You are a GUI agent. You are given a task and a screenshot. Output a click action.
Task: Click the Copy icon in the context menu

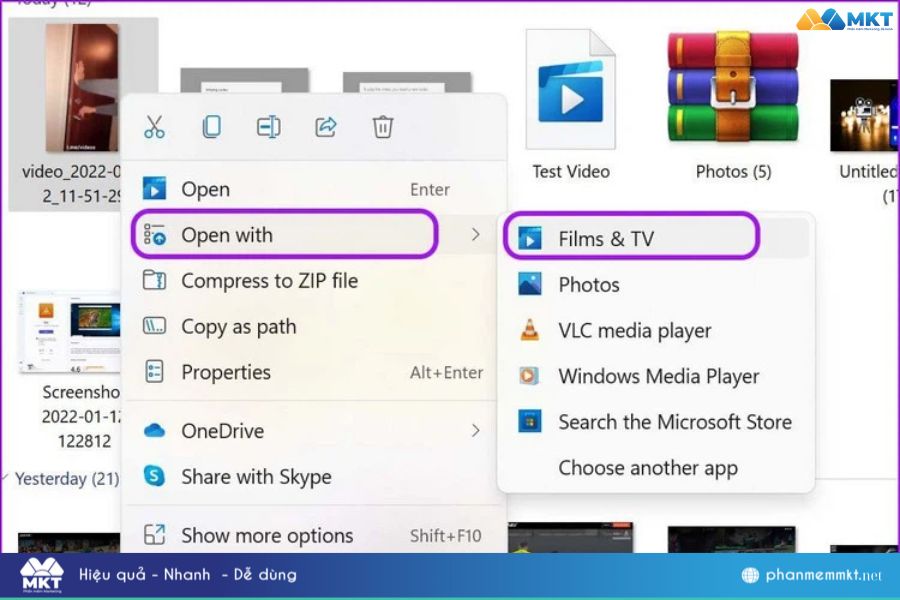point(211,128)
